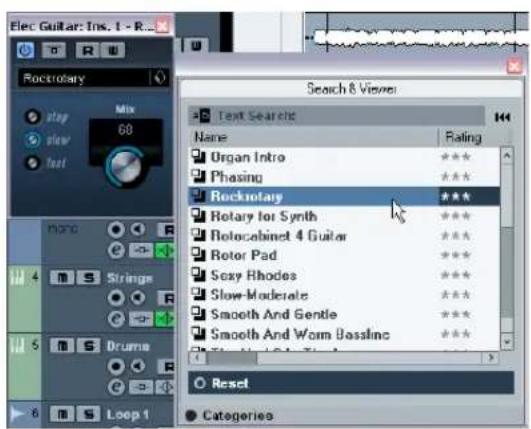Click the preset list scroll down arrow
Viewport: 531px width, 429px height.
[x=507, y=342]
